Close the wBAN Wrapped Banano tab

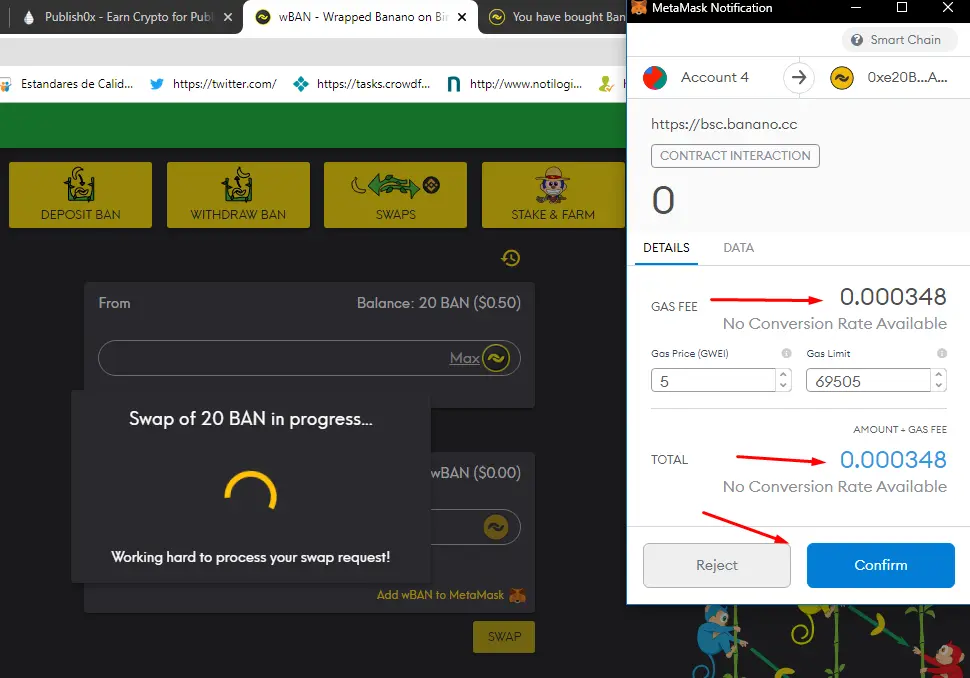[x=462, y=17]
